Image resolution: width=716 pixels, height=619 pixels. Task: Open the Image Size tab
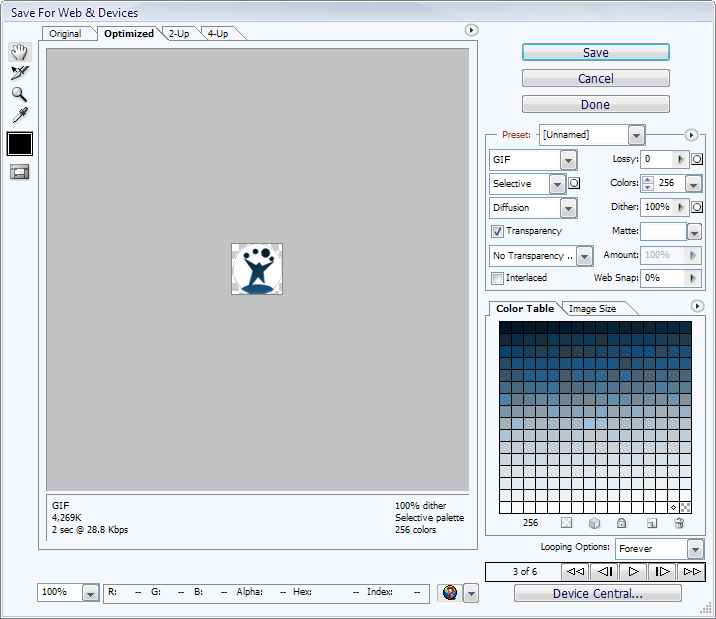[592, 309]
